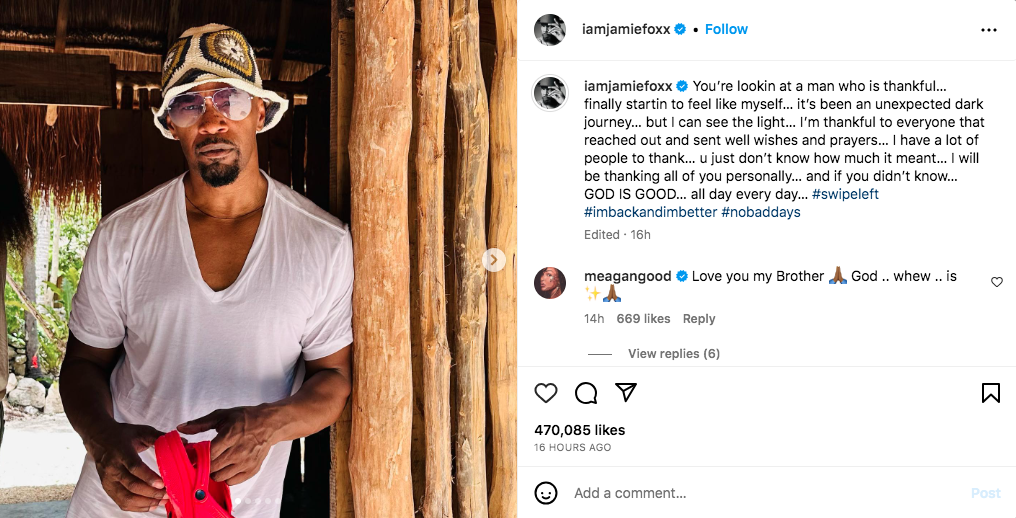
Task: Open meagangood username link in comment
Action: [627, 276]
